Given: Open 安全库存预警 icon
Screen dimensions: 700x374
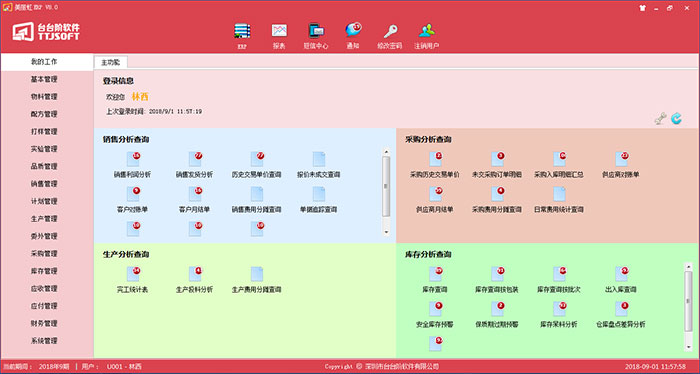Looking at the screenshot, I should (435, 309).
